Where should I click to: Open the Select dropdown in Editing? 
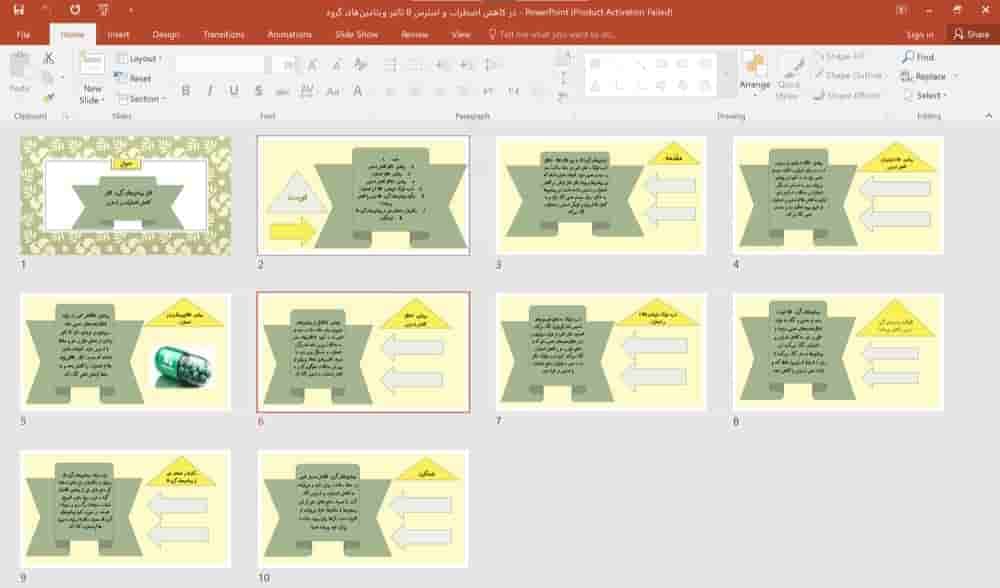click(925, 95)
